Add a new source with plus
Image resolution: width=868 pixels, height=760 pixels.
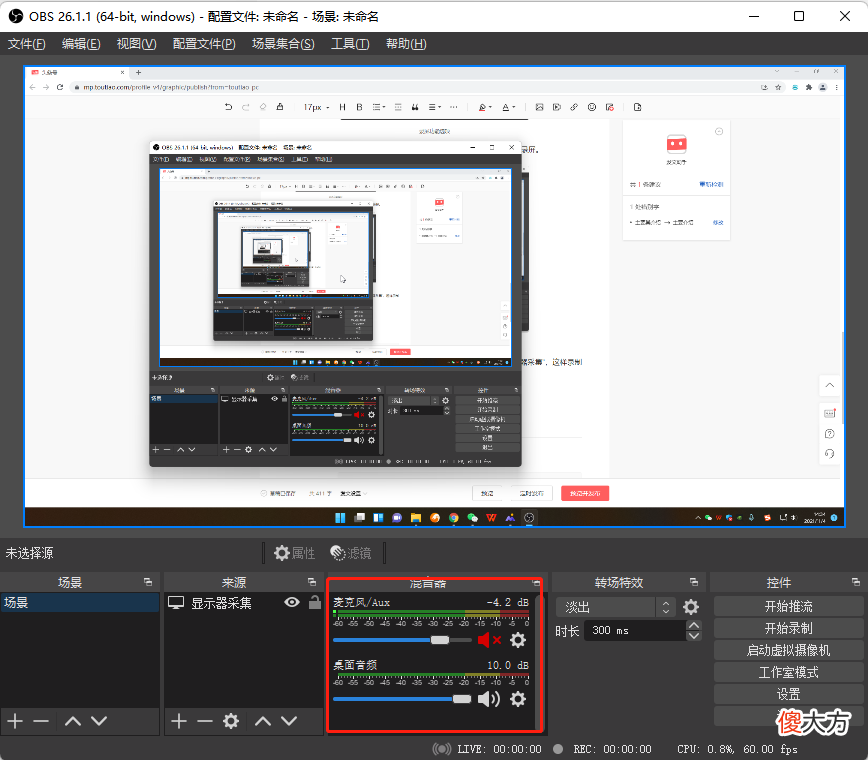pyautogui.click(x=178, y=721)
